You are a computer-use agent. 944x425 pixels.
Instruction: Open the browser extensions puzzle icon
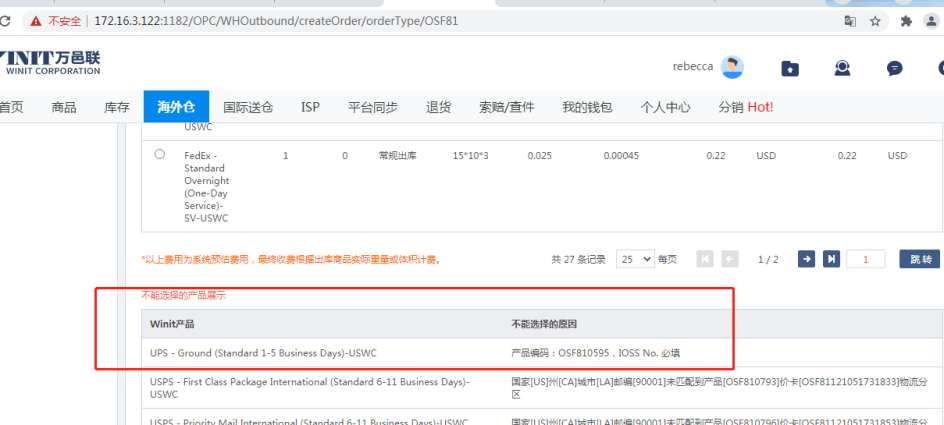point(906,22)
